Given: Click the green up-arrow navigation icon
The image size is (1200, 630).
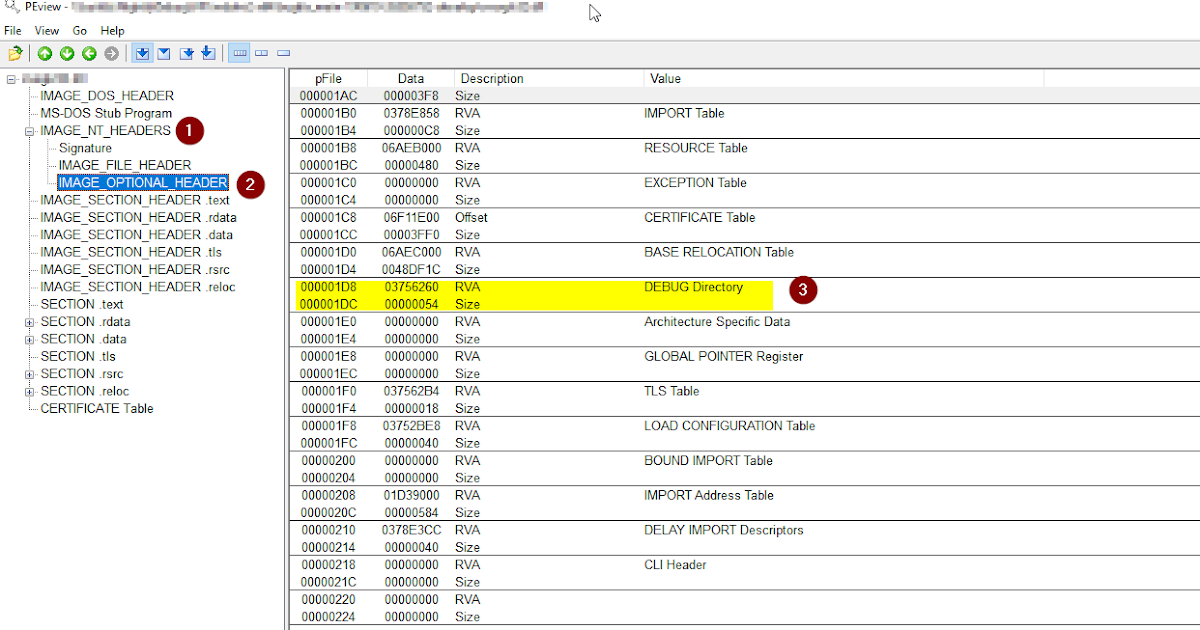Looking at the screenshot, I should [44, 53].
